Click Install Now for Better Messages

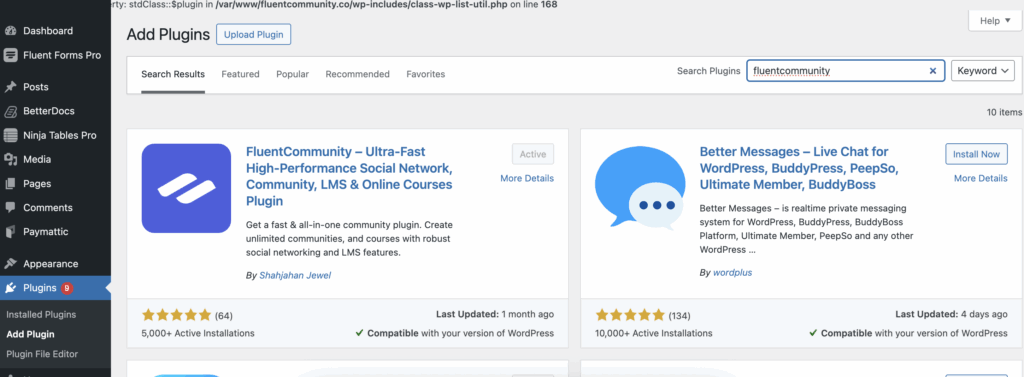(976, 154)
